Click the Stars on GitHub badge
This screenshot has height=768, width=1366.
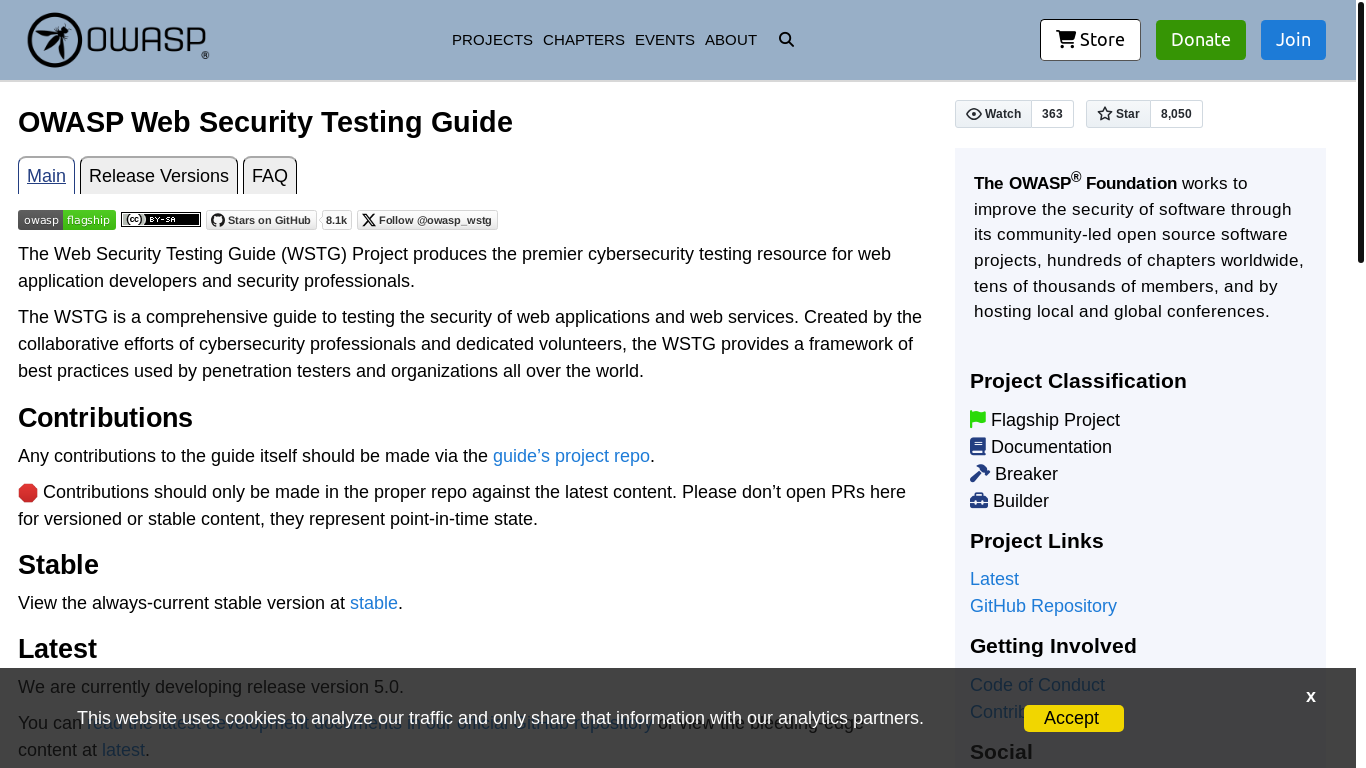click(x=261, y=220)
